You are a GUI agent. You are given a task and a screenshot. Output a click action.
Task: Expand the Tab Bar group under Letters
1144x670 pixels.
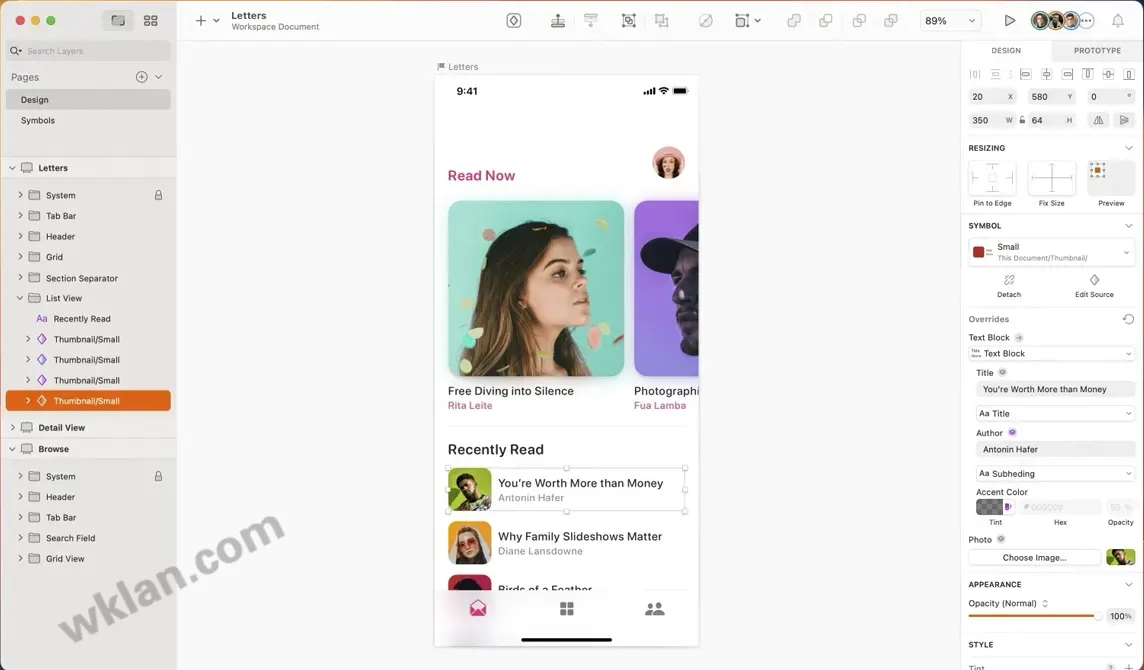pyautogui.click(x=20, y=215)
